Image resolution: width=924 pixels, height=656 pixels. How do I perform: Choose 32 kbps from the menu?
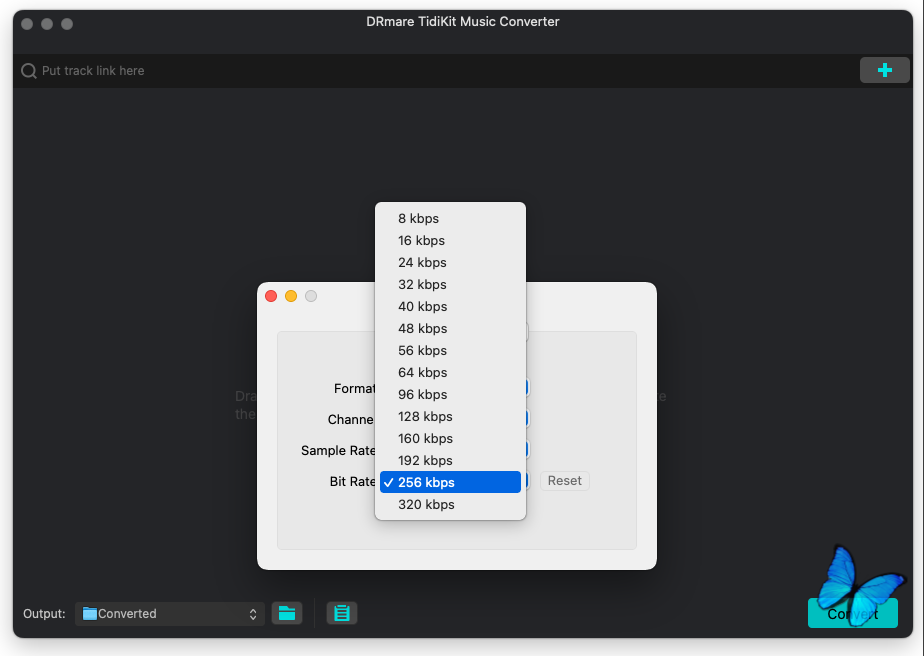click(450, 285)
